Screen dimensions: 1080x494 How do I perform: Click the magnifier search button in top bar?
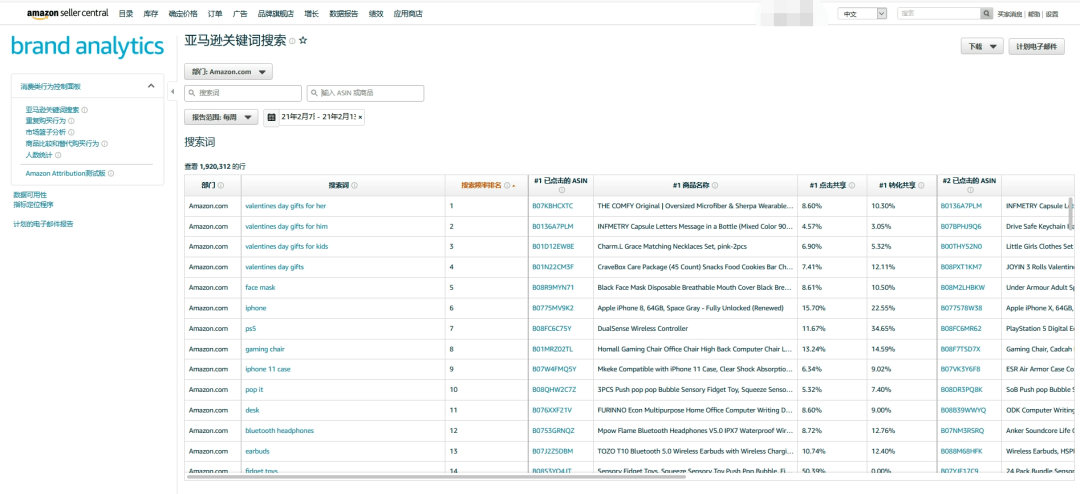click(x=986, y=14)
